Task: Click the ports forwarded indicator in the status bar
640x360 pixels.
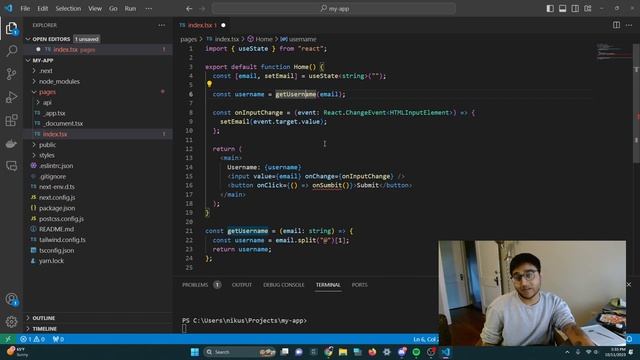Action: click(58, 339)
